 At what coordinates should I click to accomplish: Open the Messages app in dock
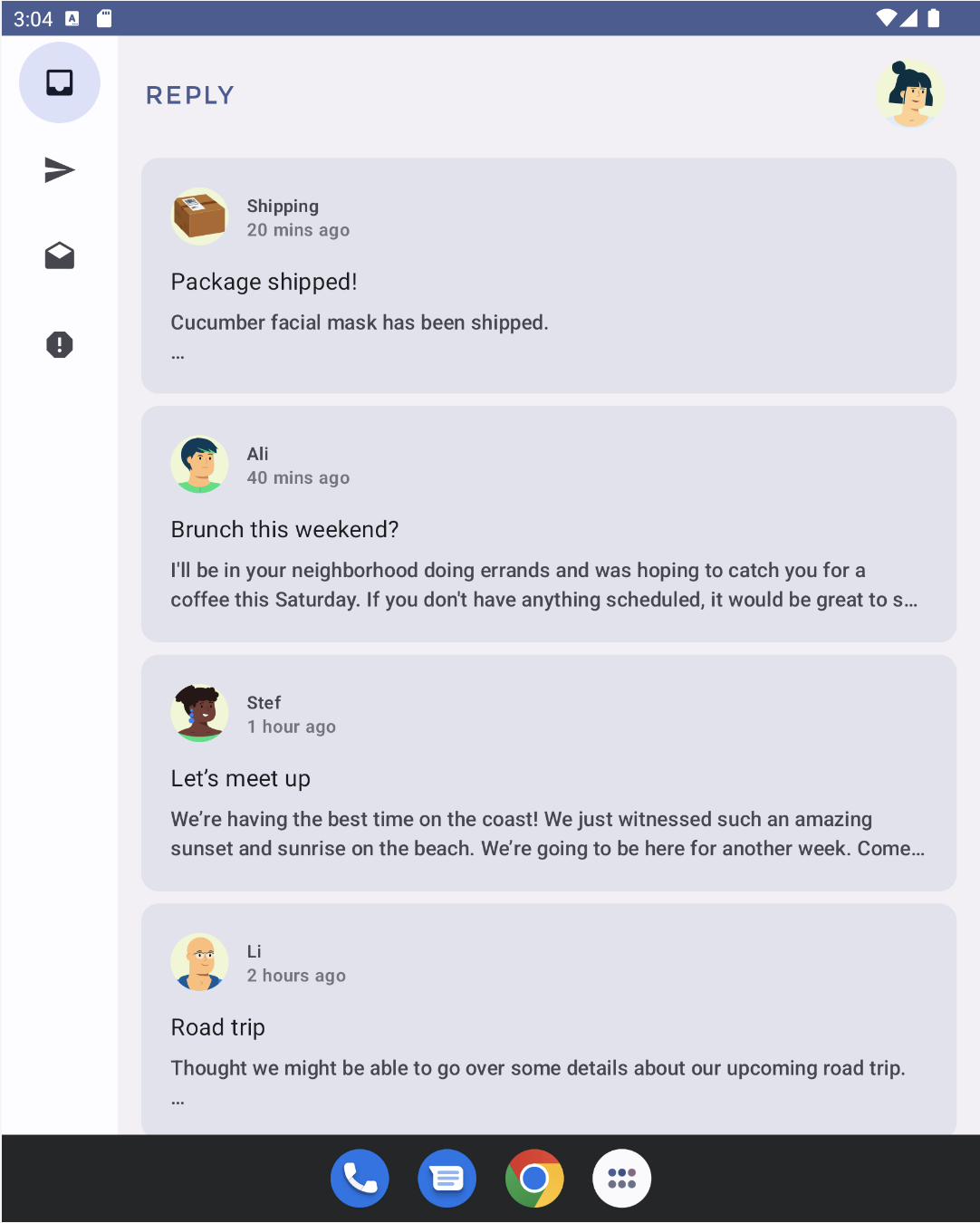click(x=447, y=1178)
